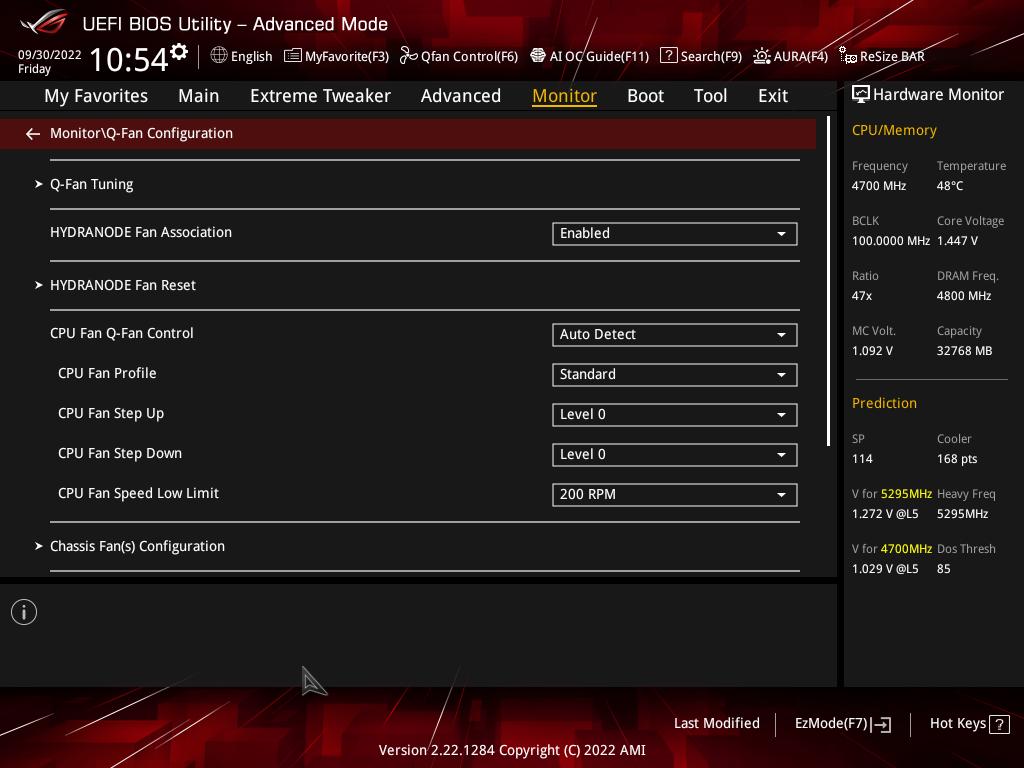Click the date 09/30/2022 Friday
Viewport: 1024px width, 768px height.
pos(49,61)
